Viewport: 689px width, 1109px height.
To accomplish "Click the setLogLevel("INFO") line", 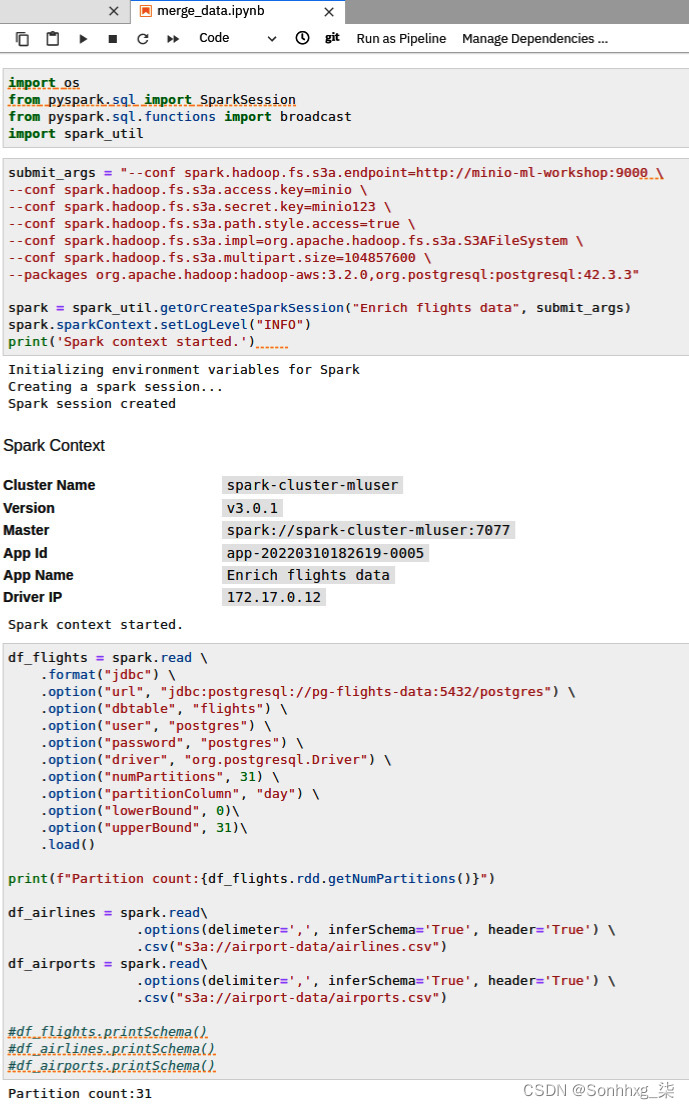I will click(159, 325).
